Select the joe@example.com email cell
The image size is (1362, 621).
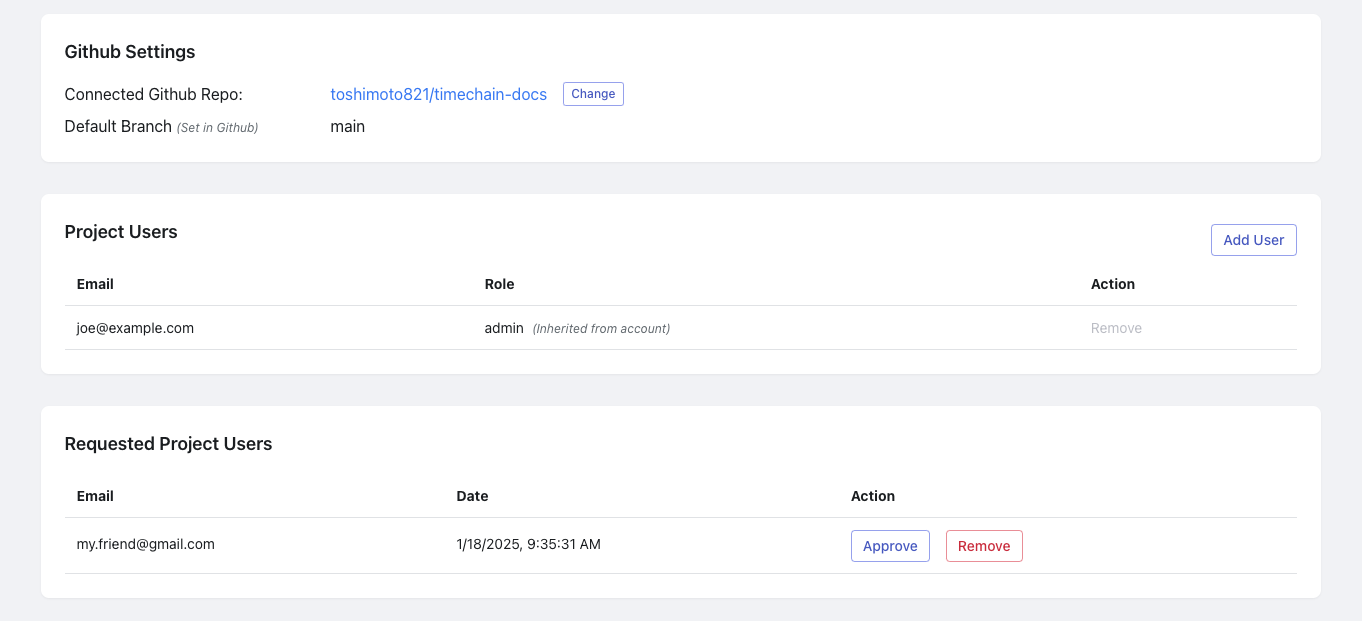[135, 328]
